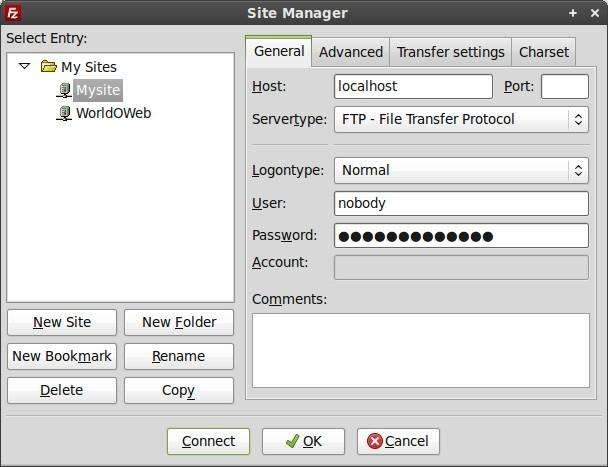608x467 pixels.
Task: Click the Cancel button
Action: (398, 441)
